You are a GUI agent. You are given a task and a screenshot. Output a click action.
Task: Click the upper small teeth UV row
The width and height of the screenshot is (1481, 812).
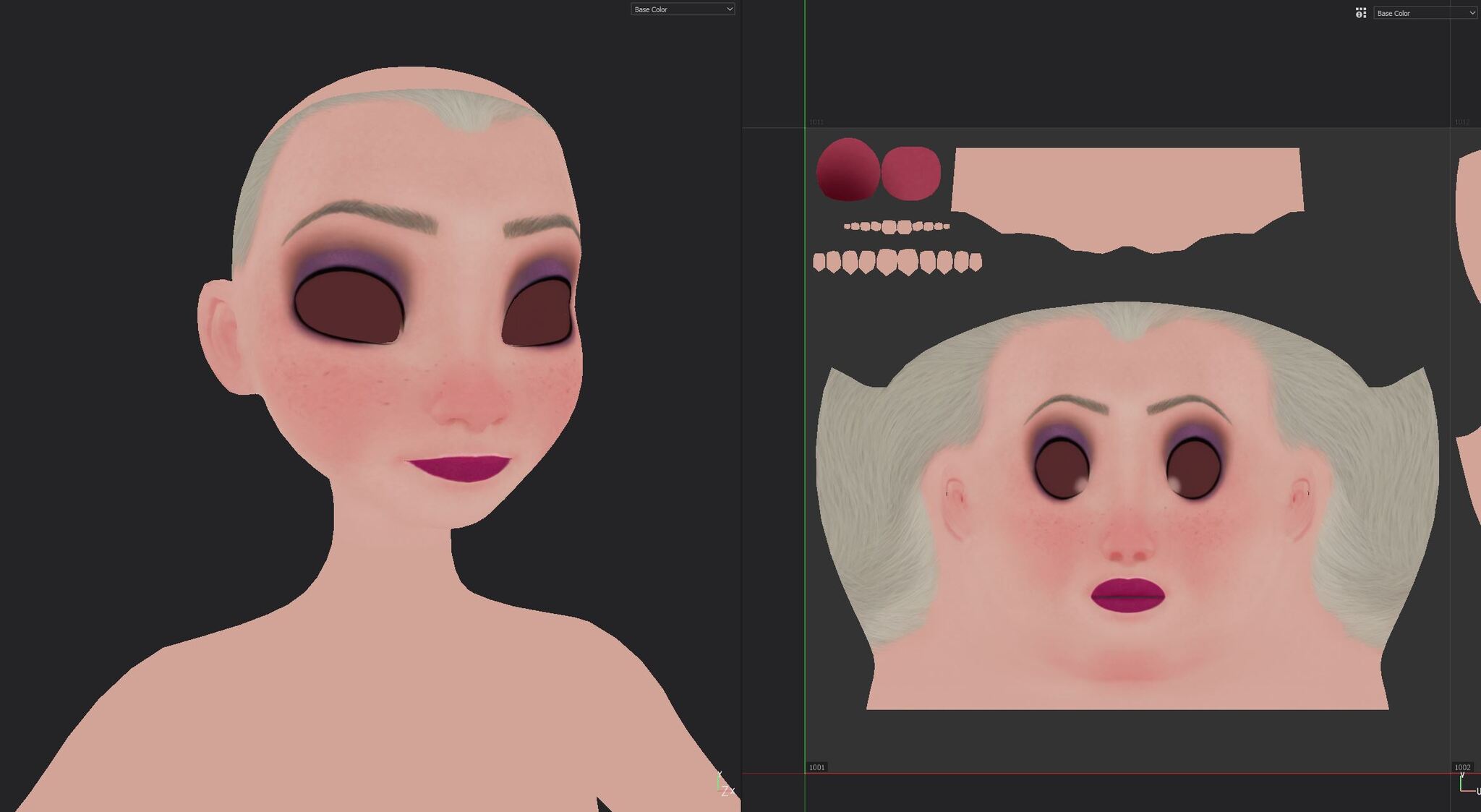pyautogui.click(x=897, y=226)
